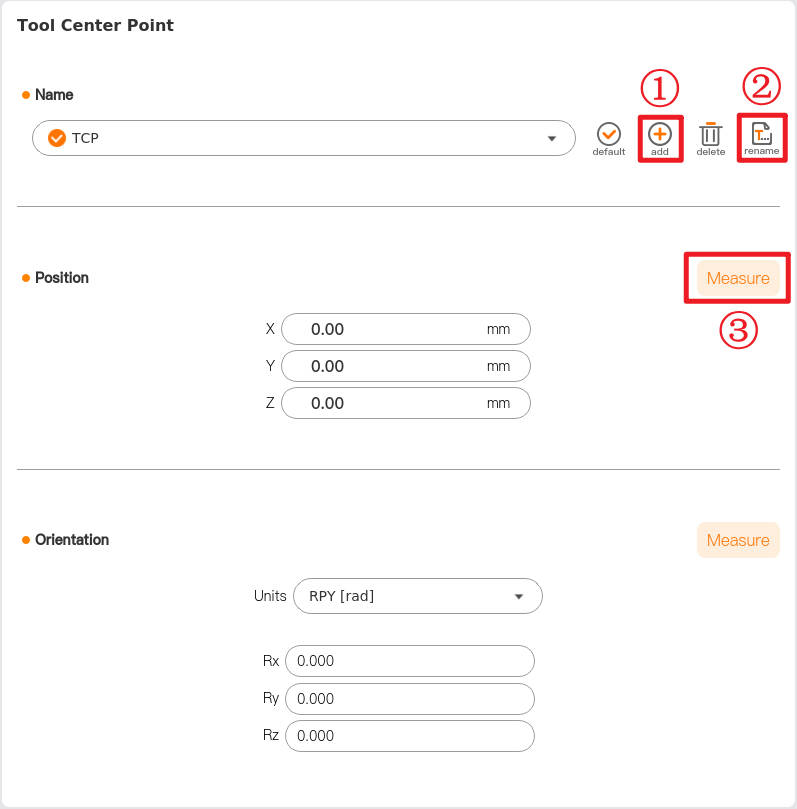This screenshot has height=809, width=797.
Task: Click the Orientation section label
Action: [x=72, y=540]
